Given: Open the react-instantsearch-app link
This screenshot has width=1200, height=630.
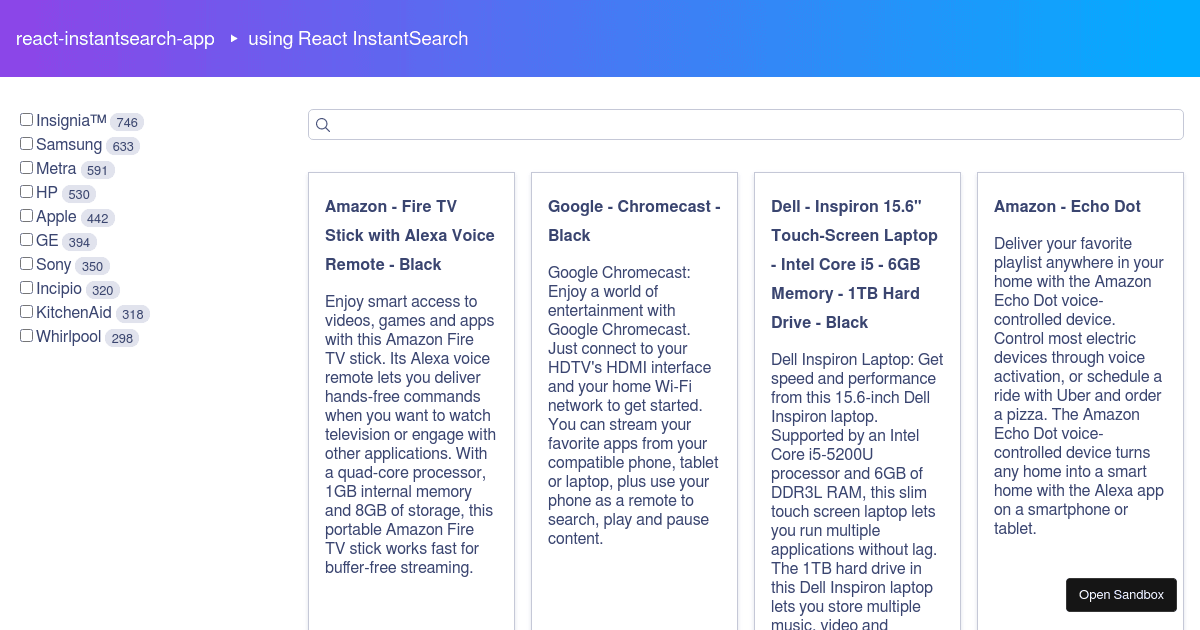Looking at the screenshot, I should click(115, 38).
